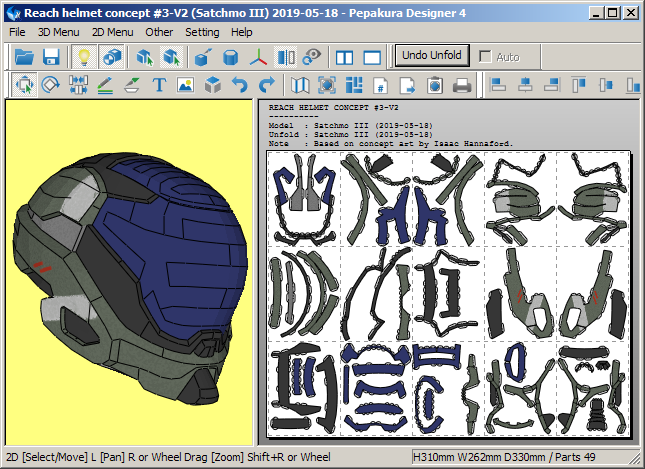Click the mirror/symmetry icon
The height and width of the screenshot is (469, 645).
point(286,57)
